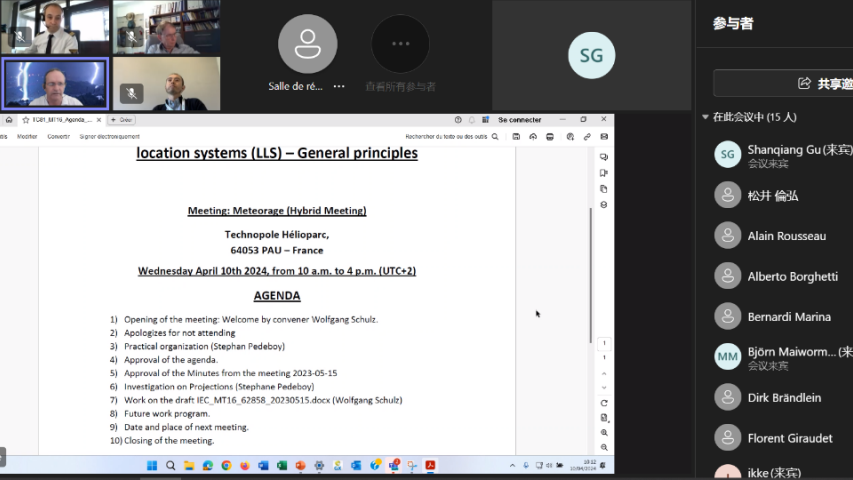The image size is (853, 480).
Task: Close the TC81_MT16_Agenda tab
Action: pos(98,120)
